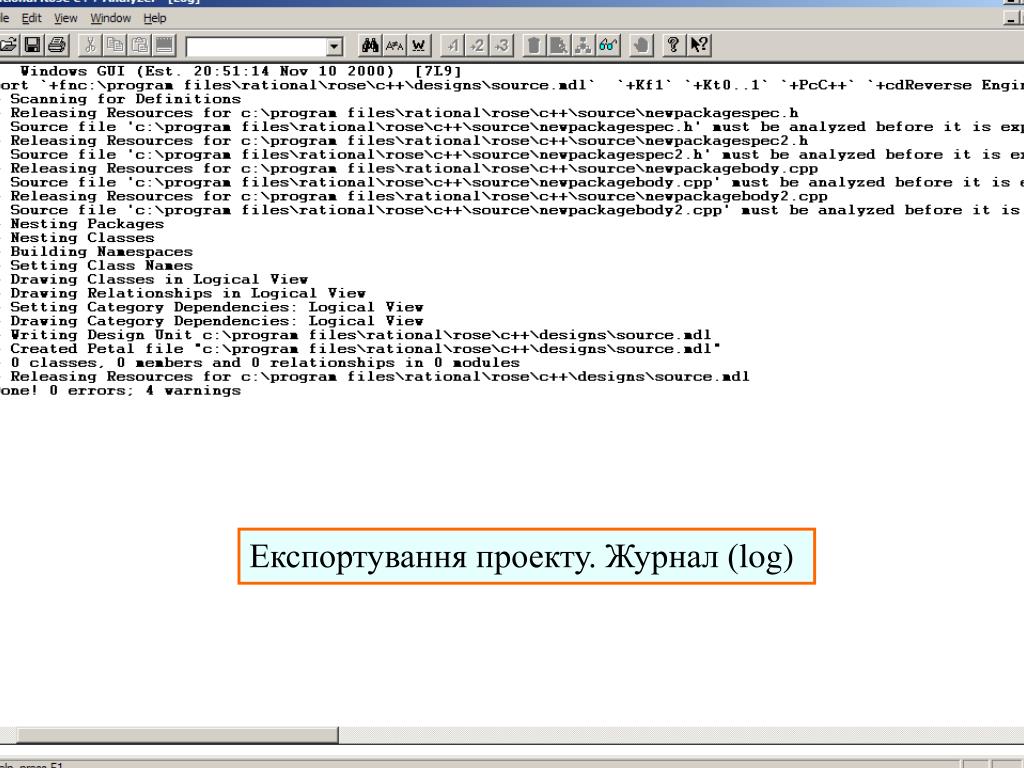Click the binoculars Find icon
This screenshot has height=768, width=1024.
pos(370,45)
